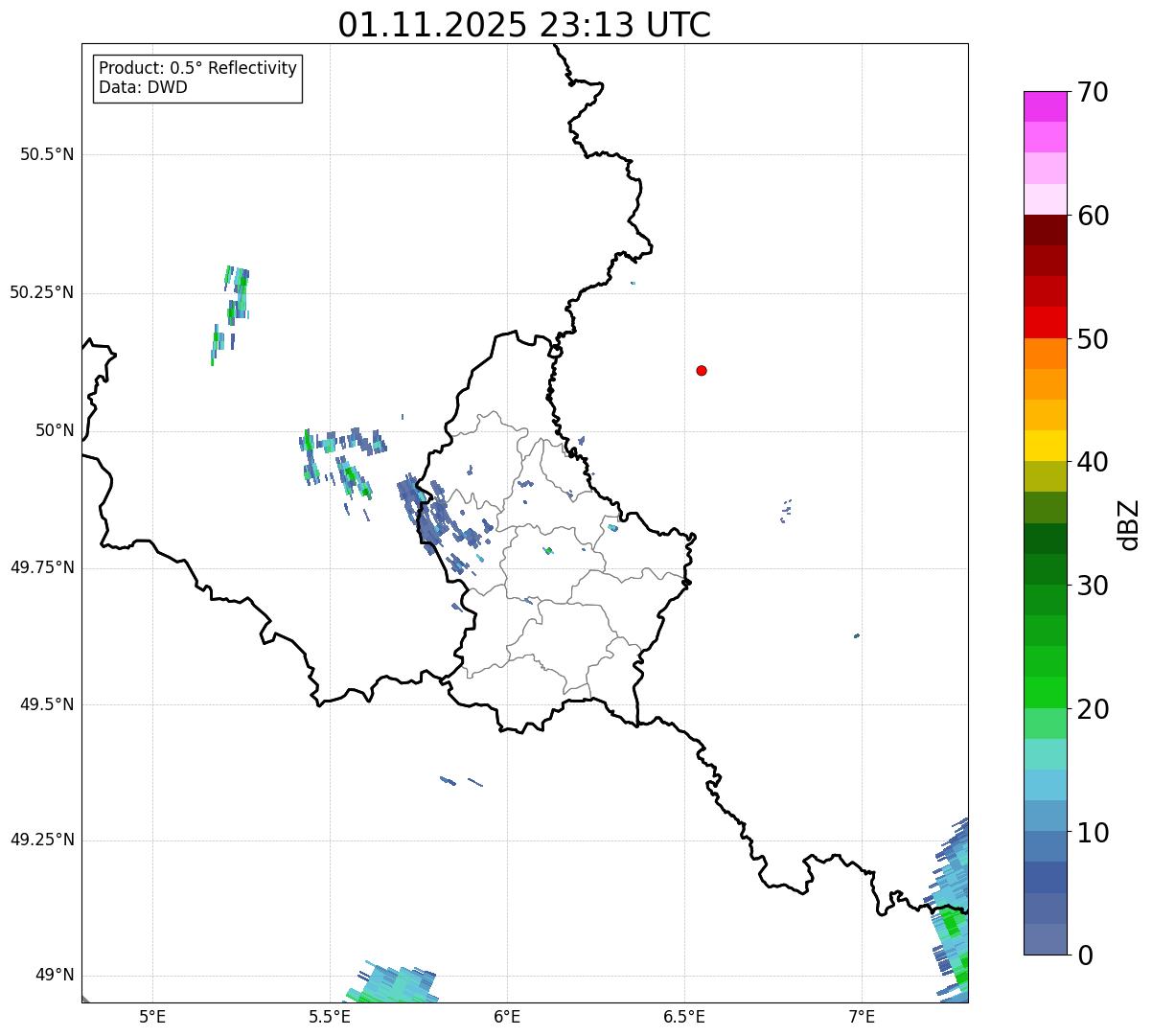Click the dBZ colorbar axis label
The image size is (1152, 1036).
[1129, 523]
